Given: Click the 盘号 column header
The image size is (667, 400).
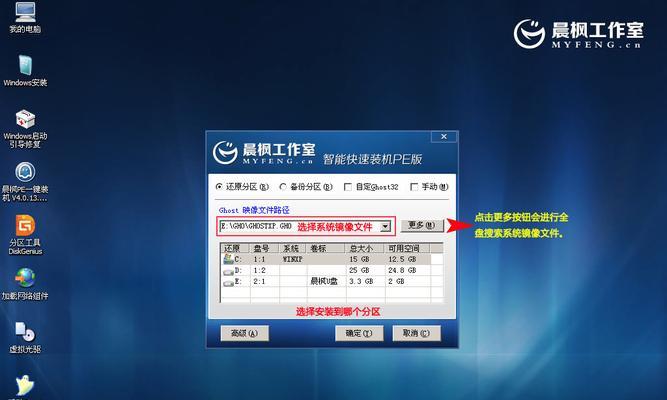Looking at the screenshot, I should (265, 248).
